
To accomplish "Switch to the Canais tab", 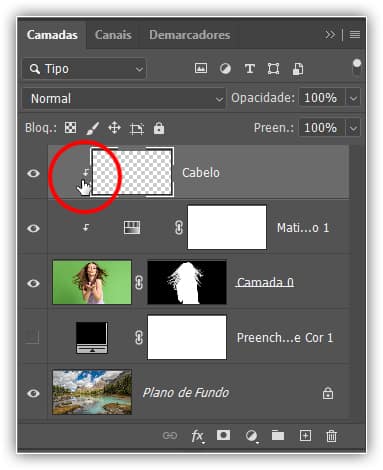I will [113, 35].
